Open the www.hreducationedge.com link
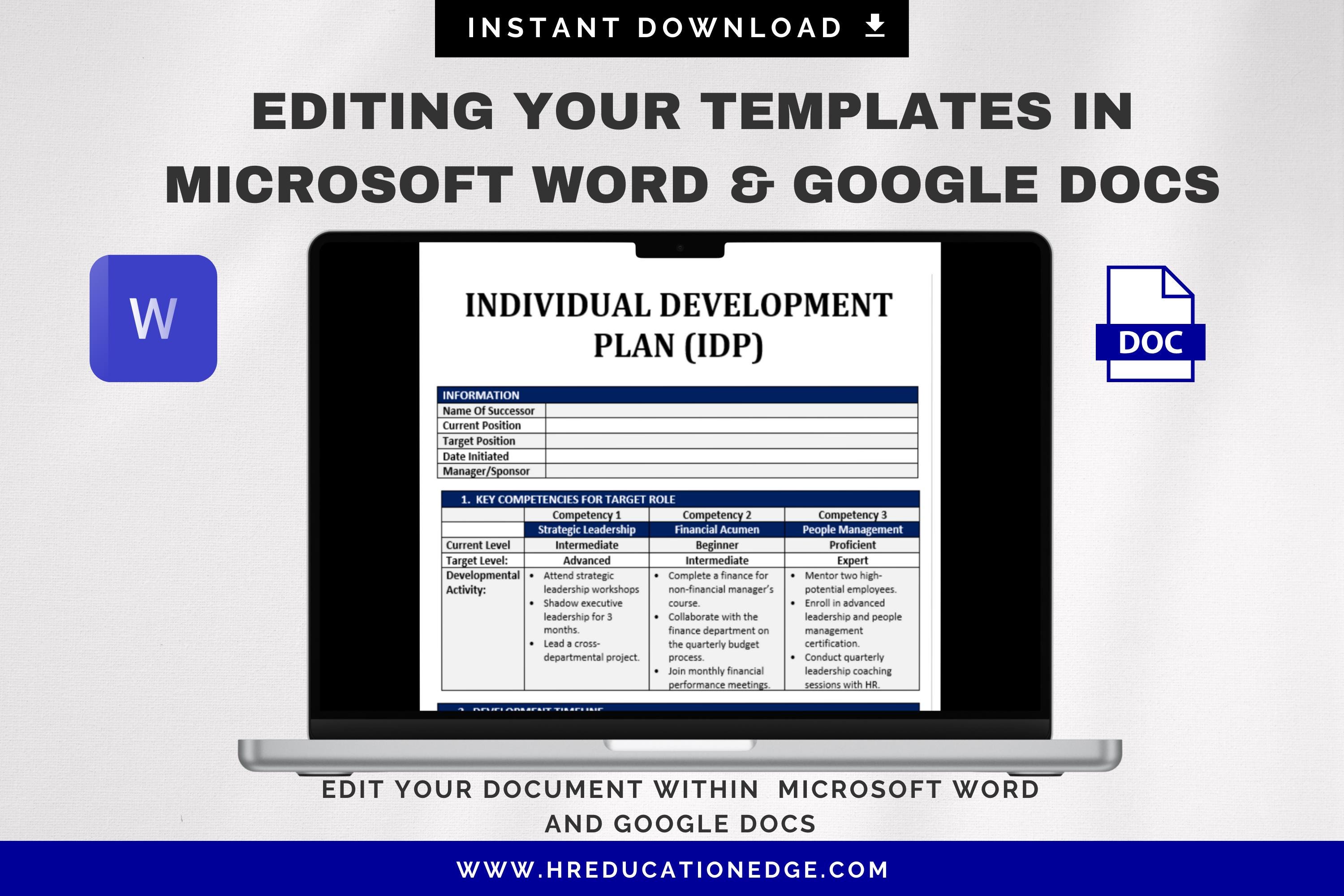 672,870
